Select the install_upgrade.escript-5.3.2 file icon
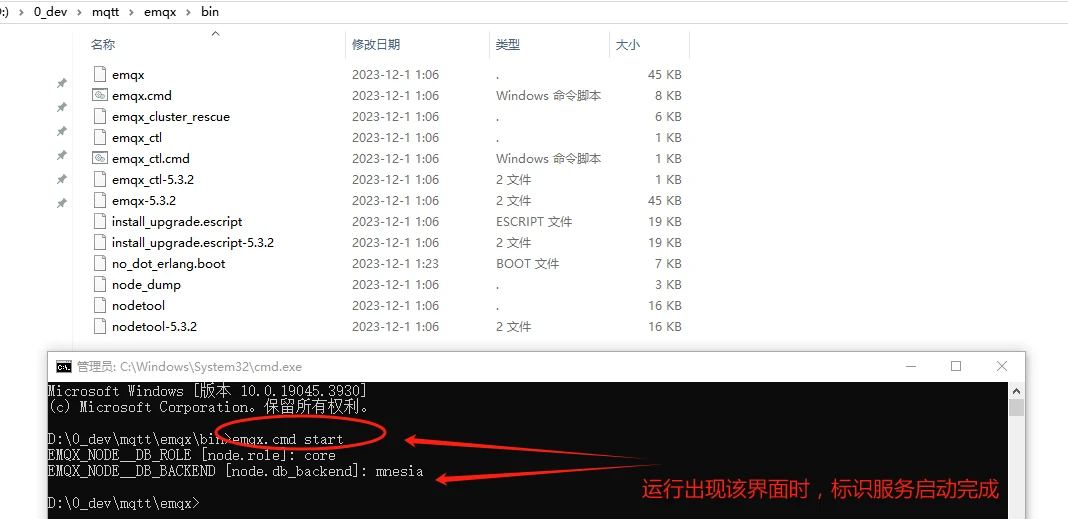 click(x=99, y=242)
